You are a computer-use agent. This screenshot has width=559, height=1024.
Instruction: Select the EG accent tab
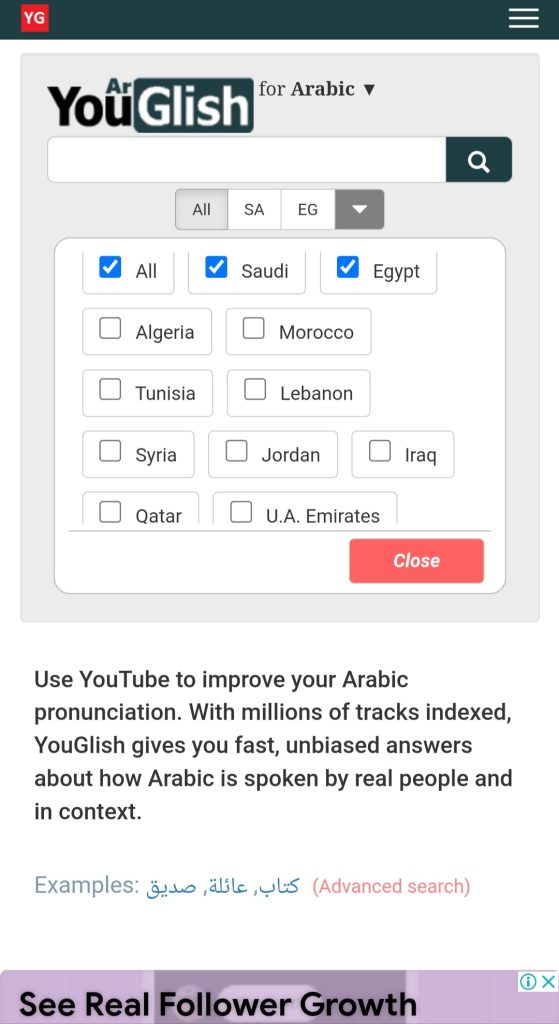pyautogui.click(x=308, y=210)
